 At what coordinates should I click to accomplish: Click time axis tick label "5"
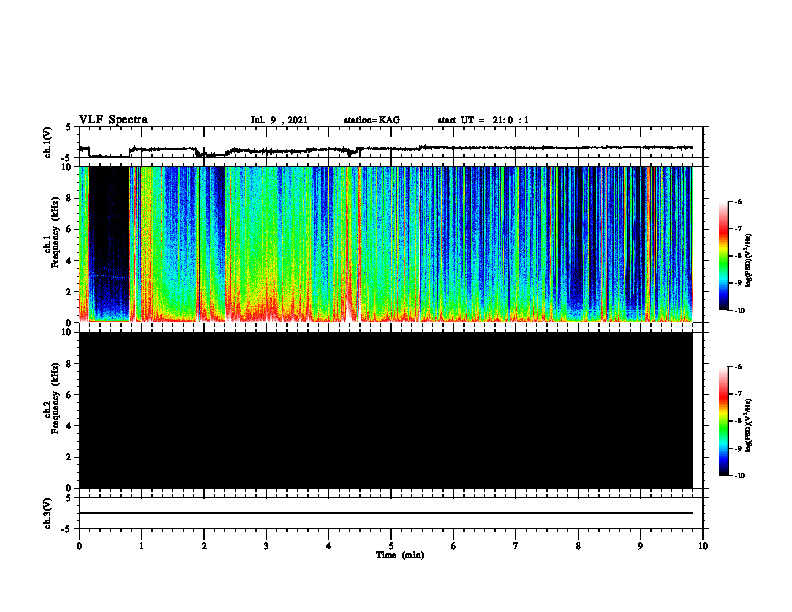point(391,545)
